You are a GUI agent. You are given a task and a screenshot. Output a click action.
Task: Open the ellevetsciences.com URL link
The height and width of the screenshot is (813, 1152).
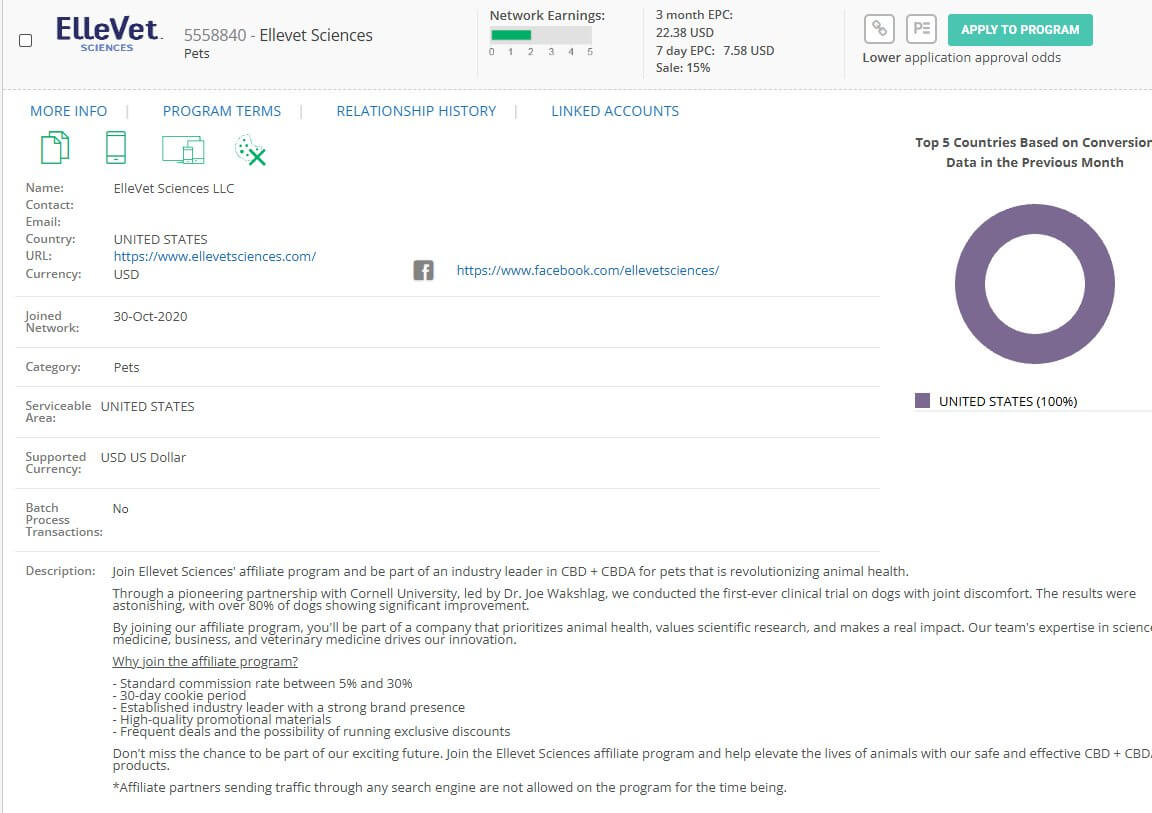[215, 256]
